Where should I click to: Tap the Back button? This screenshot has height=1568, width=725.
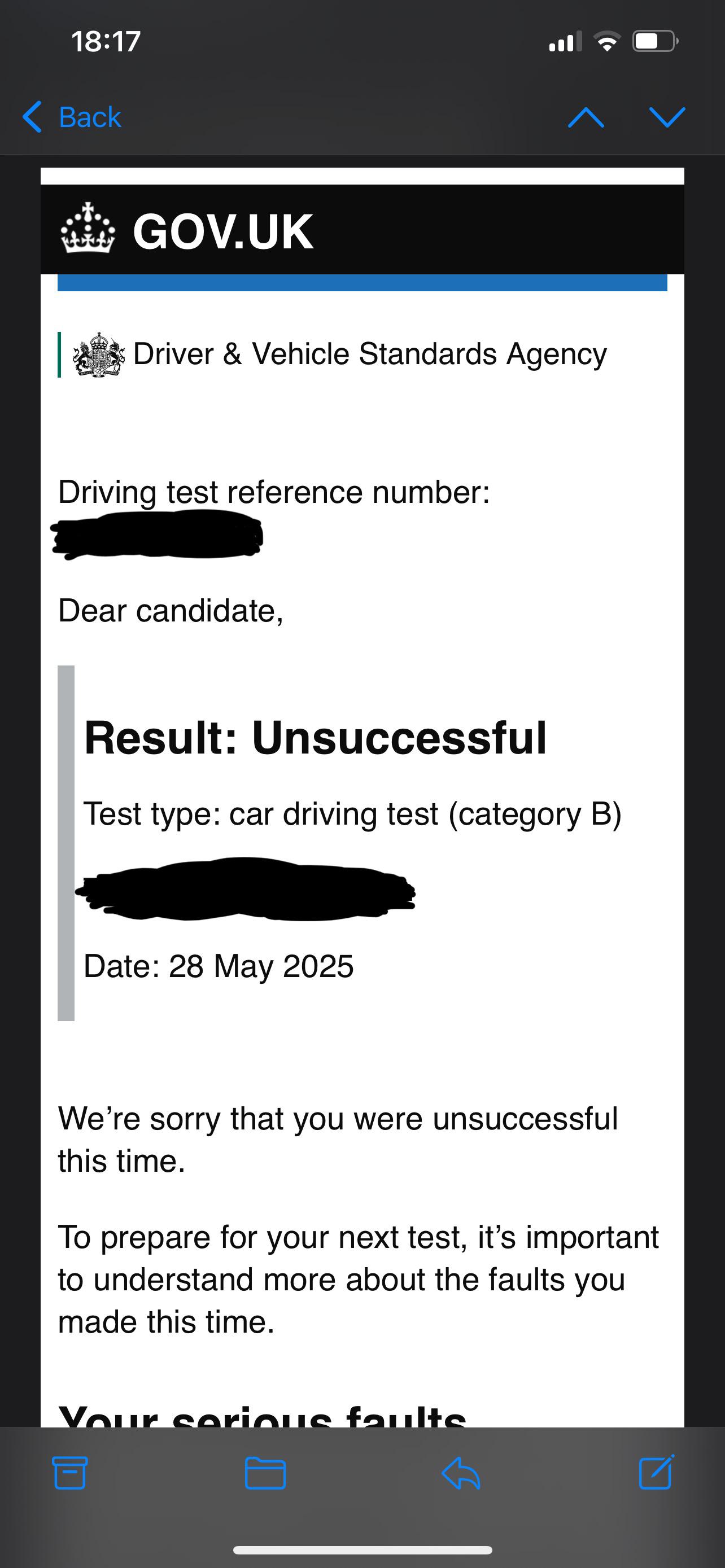click(73, 117)
